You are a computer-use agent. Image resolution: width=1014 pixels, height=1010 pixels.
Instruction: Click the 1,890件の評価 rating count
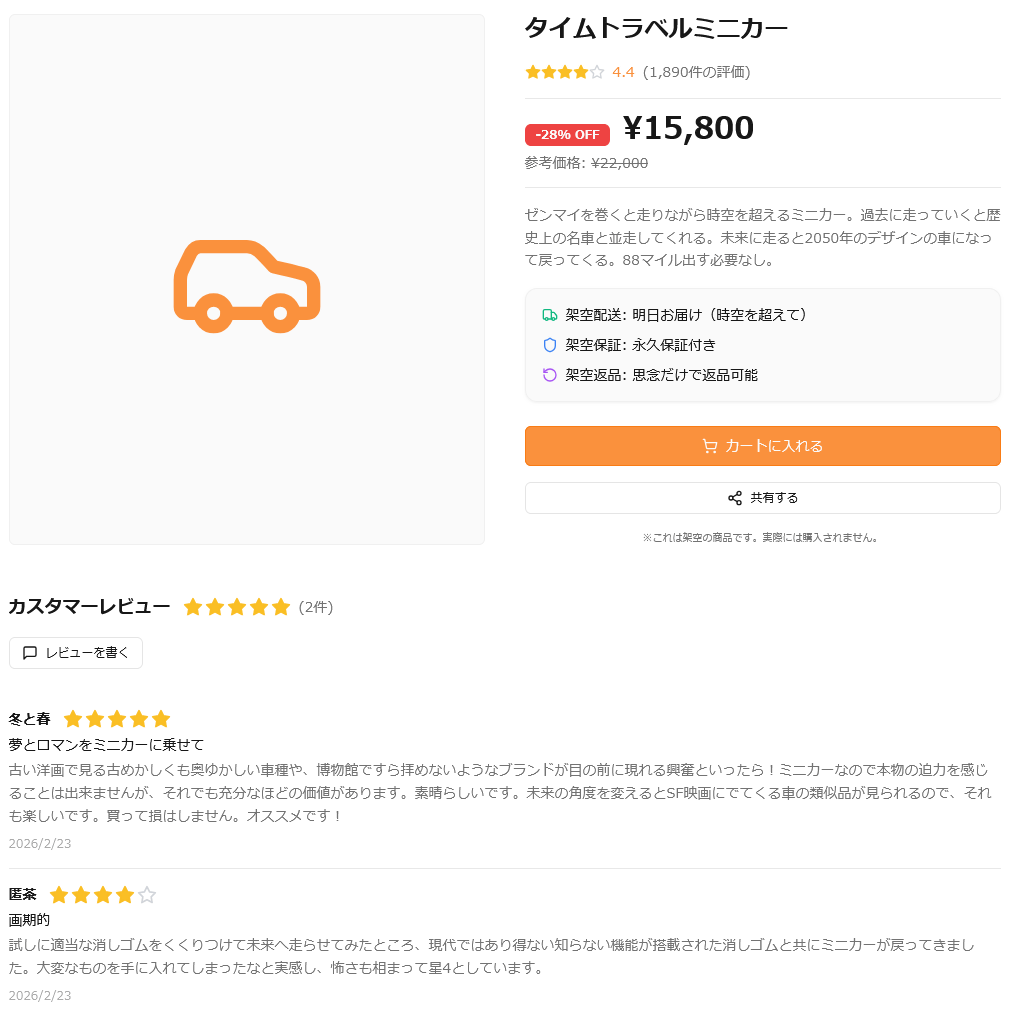tap(696, 72)
